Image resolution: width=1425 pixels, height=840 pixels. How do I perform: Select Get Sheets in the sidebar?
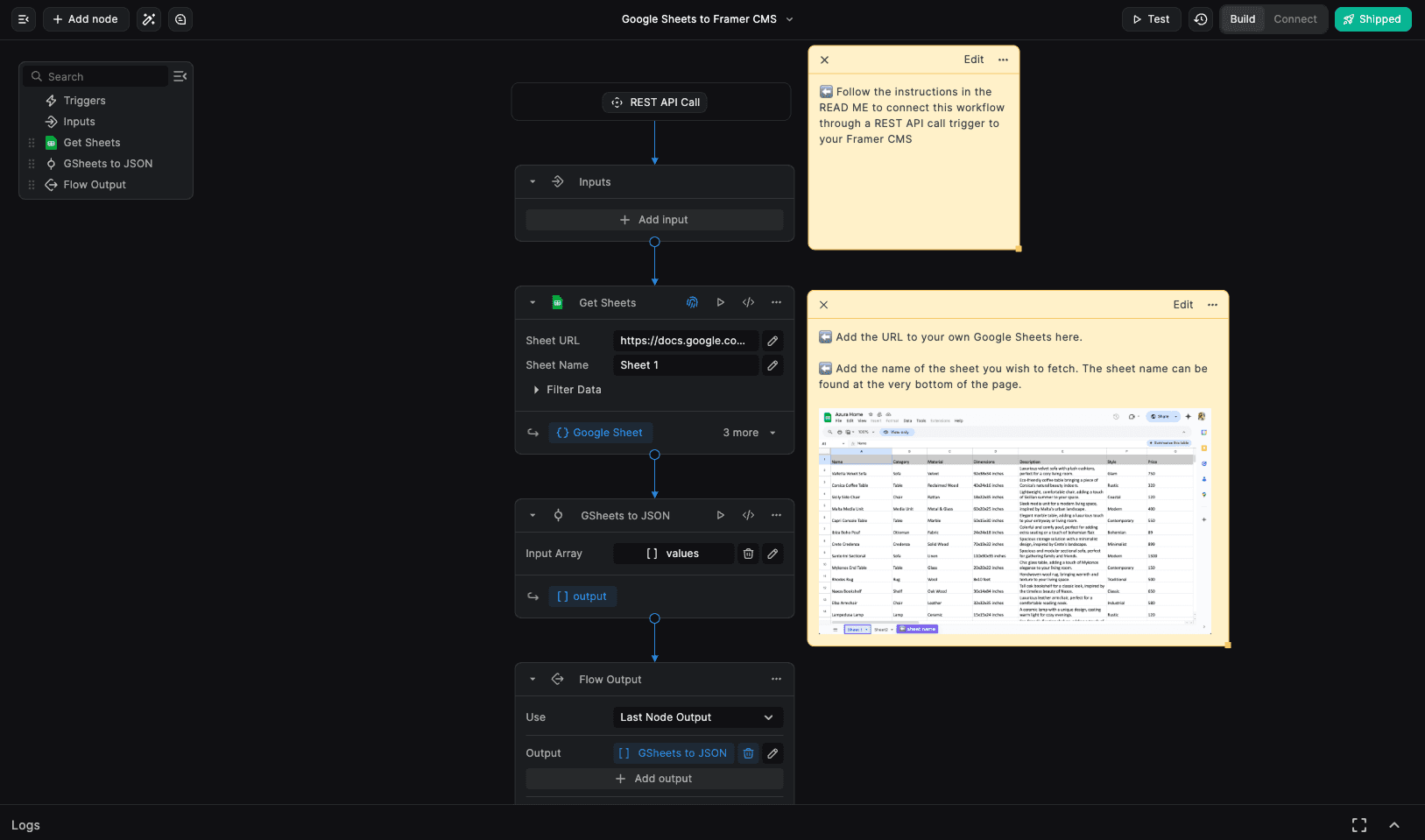coord(92,143)
